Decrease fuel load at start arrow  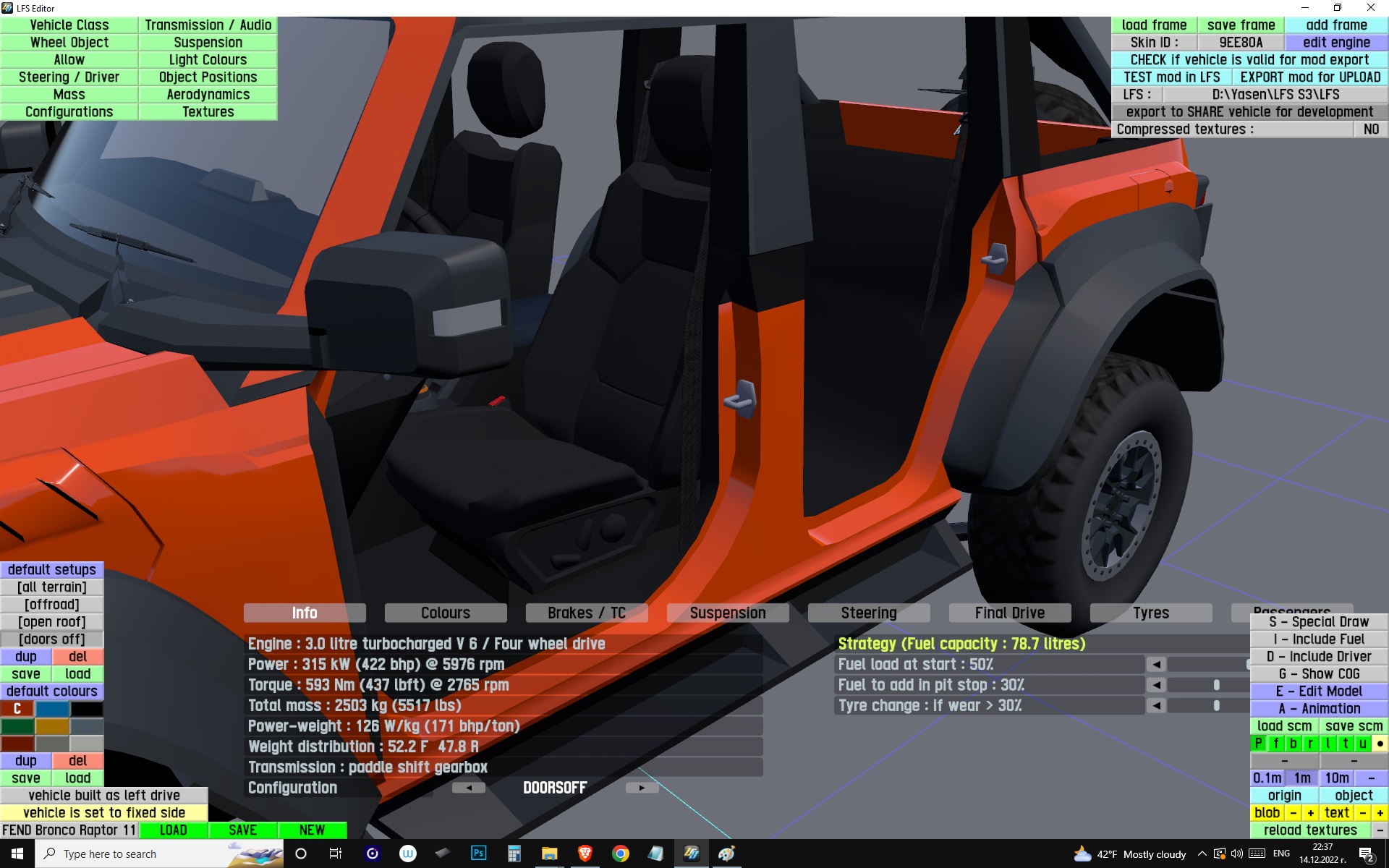click(1156, 664)
